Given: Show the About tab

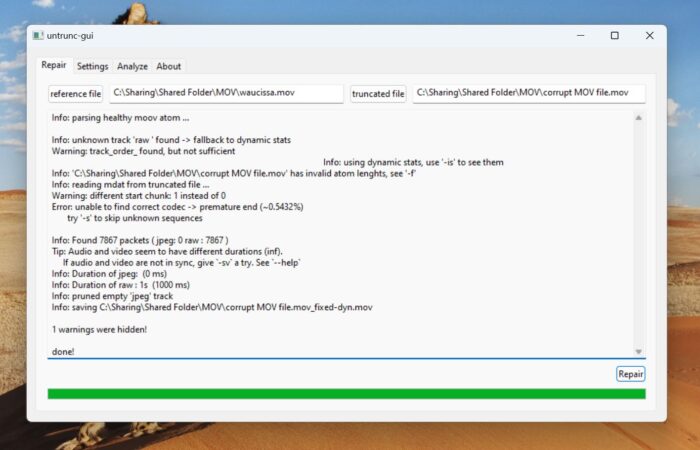Looking at the screenshot, I should (x=169, y=67).
